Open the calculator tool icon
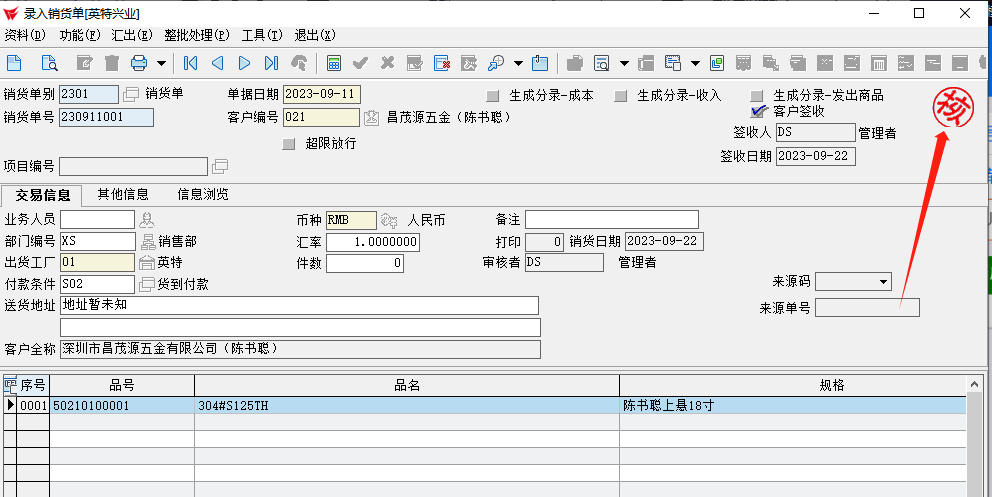 click(334, 63)
